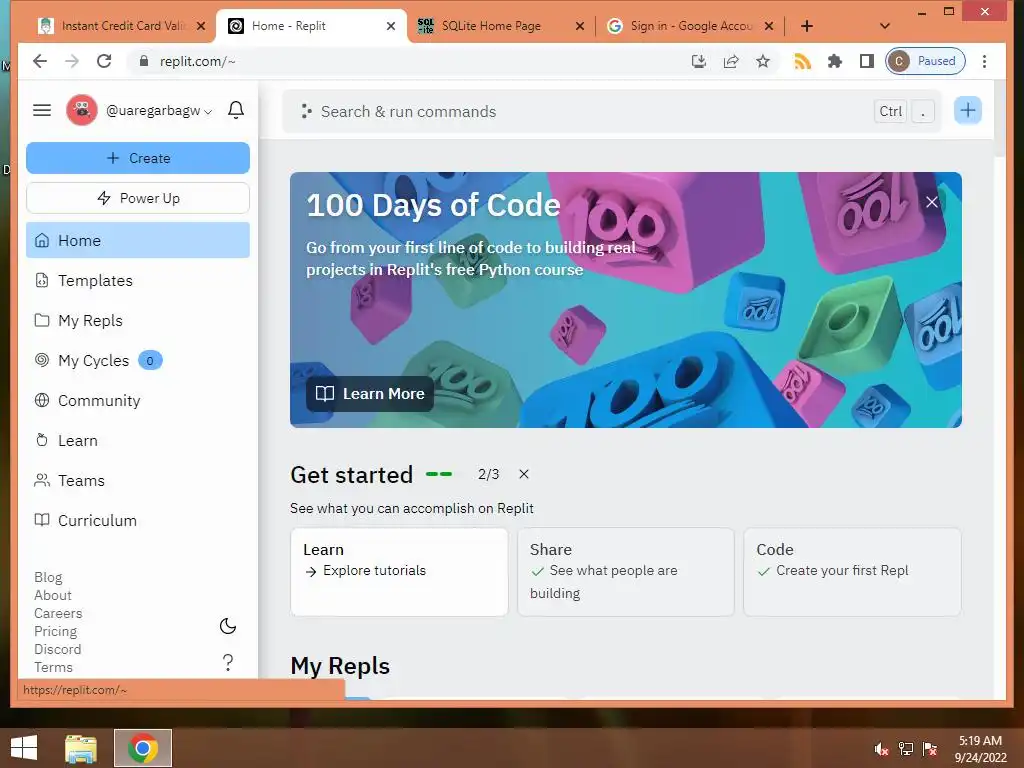Viewport: 1024px width, 768px height.
Task: Click the red user avatar icon
Action: [x=82, y=110]
